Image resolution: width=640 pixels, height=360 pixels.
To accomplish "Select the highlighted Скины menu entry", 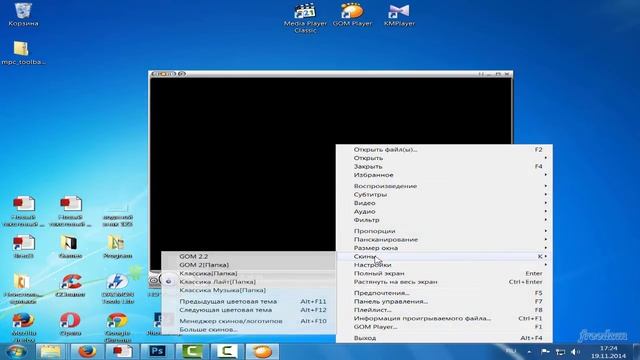I will 444,256.
